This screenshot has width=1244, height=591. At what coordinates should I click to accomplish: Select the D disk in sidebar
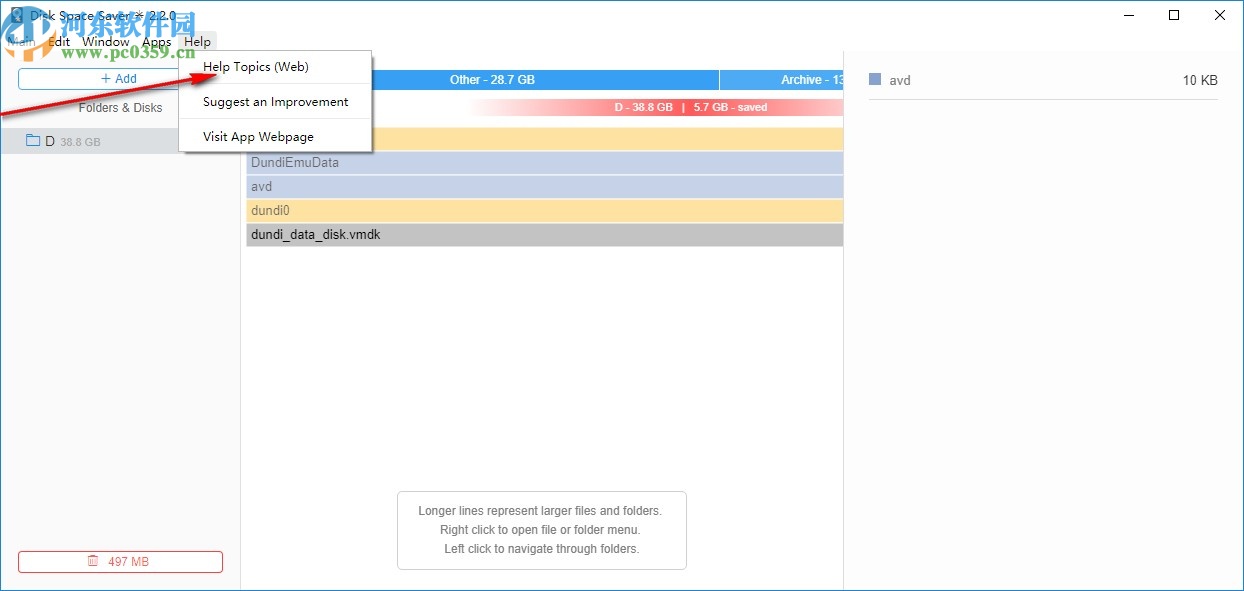120,141
